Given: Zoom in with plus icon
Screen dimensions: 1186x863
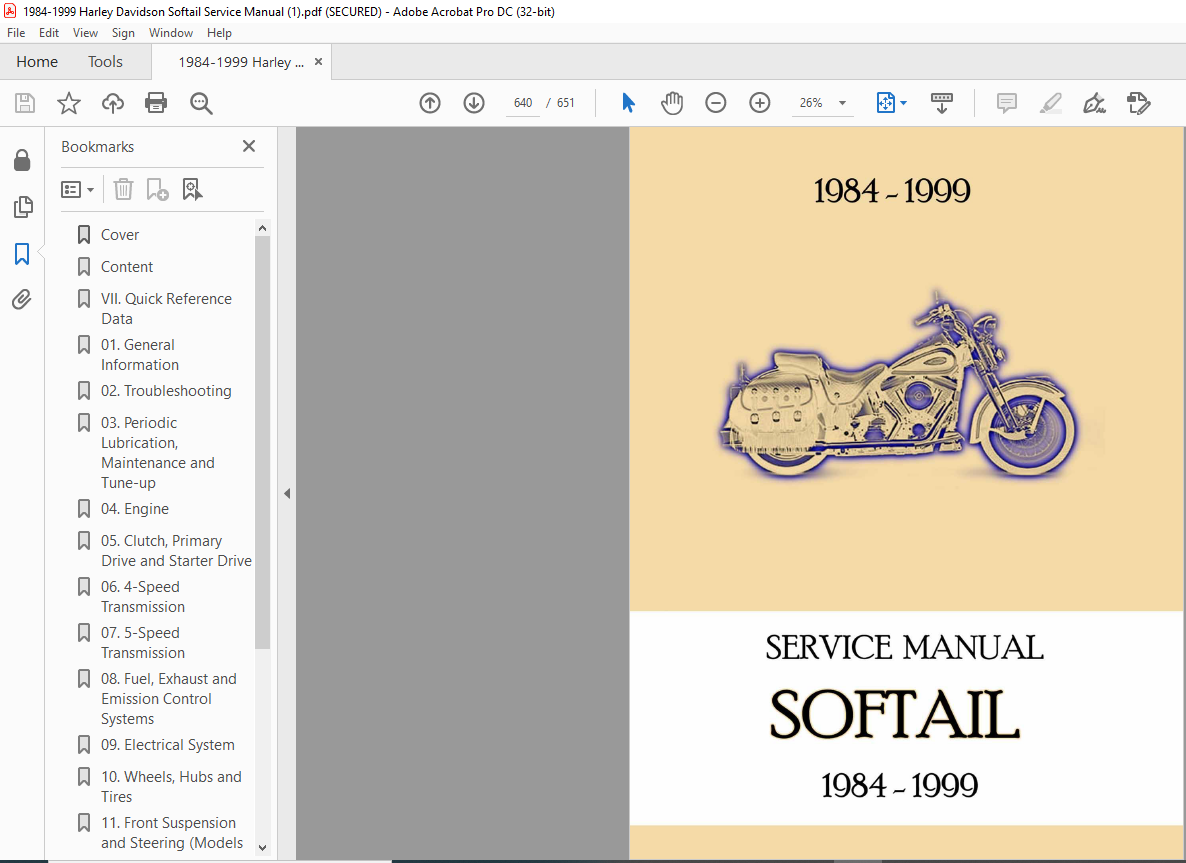Looking at the screenshot, I should (759, 103).
